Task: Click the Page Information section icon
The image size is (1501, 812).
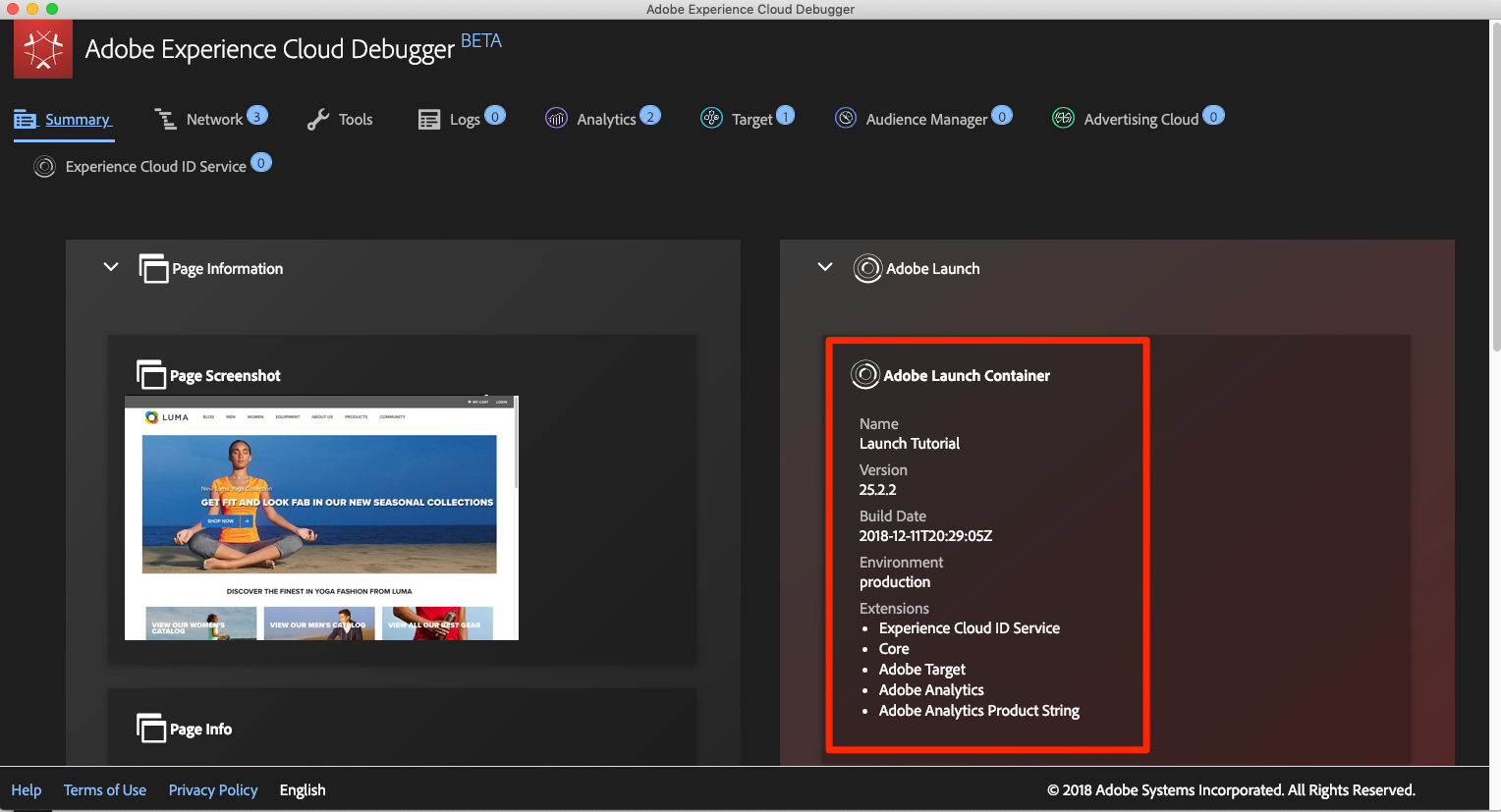Action: (x=153, y=268)
